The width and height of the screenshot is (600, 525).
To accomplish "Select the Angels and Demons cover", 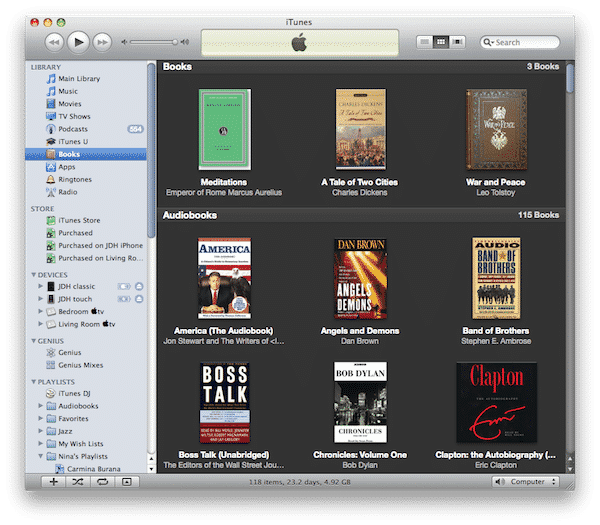I will [360, 279].
